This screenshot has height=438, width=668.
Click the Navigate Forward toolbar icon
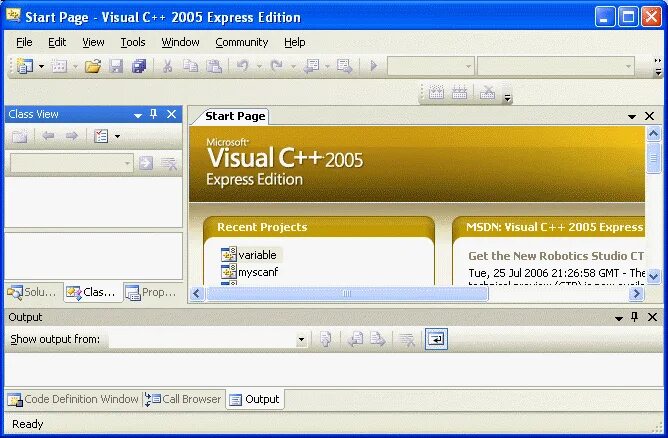(x=344, y=66)
